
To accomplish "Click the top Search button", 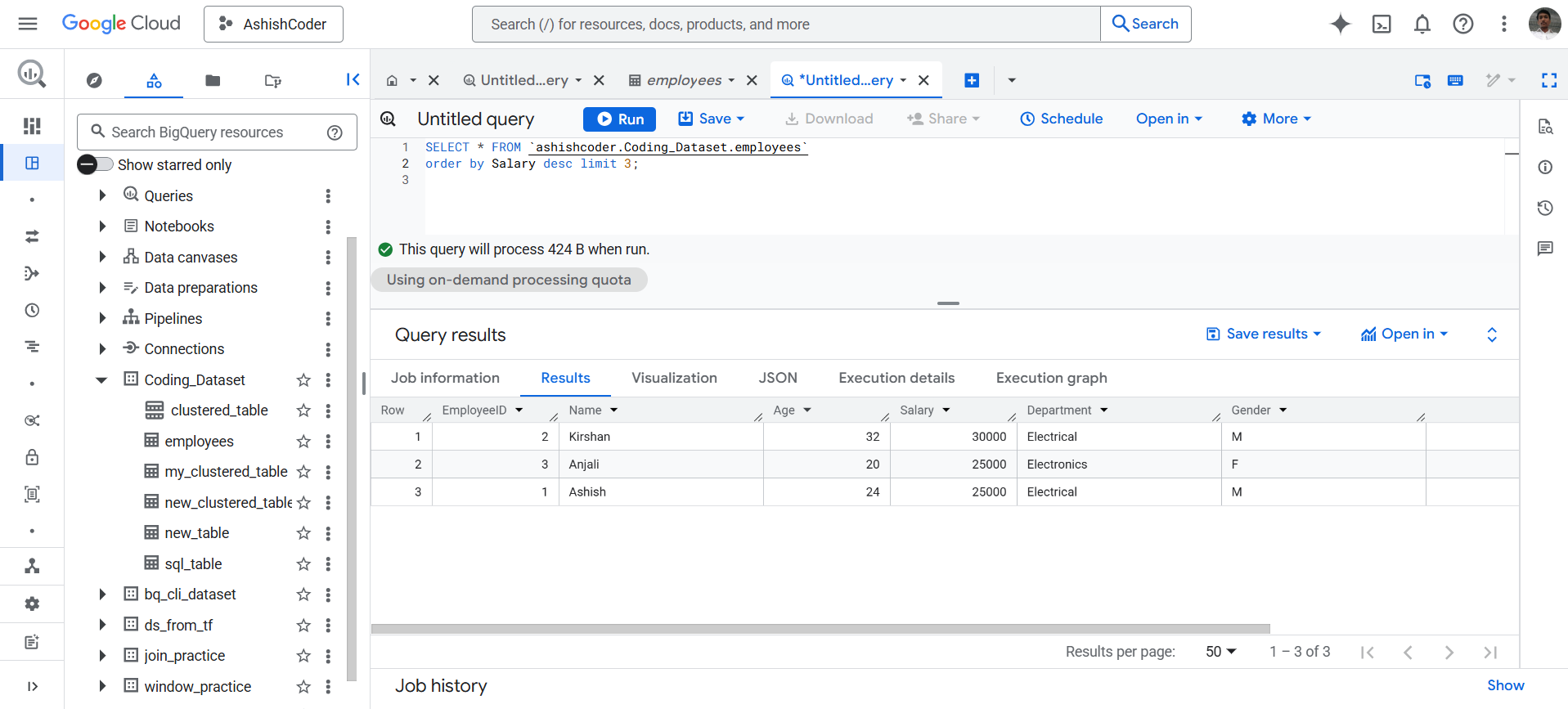I will (1145, 24).
